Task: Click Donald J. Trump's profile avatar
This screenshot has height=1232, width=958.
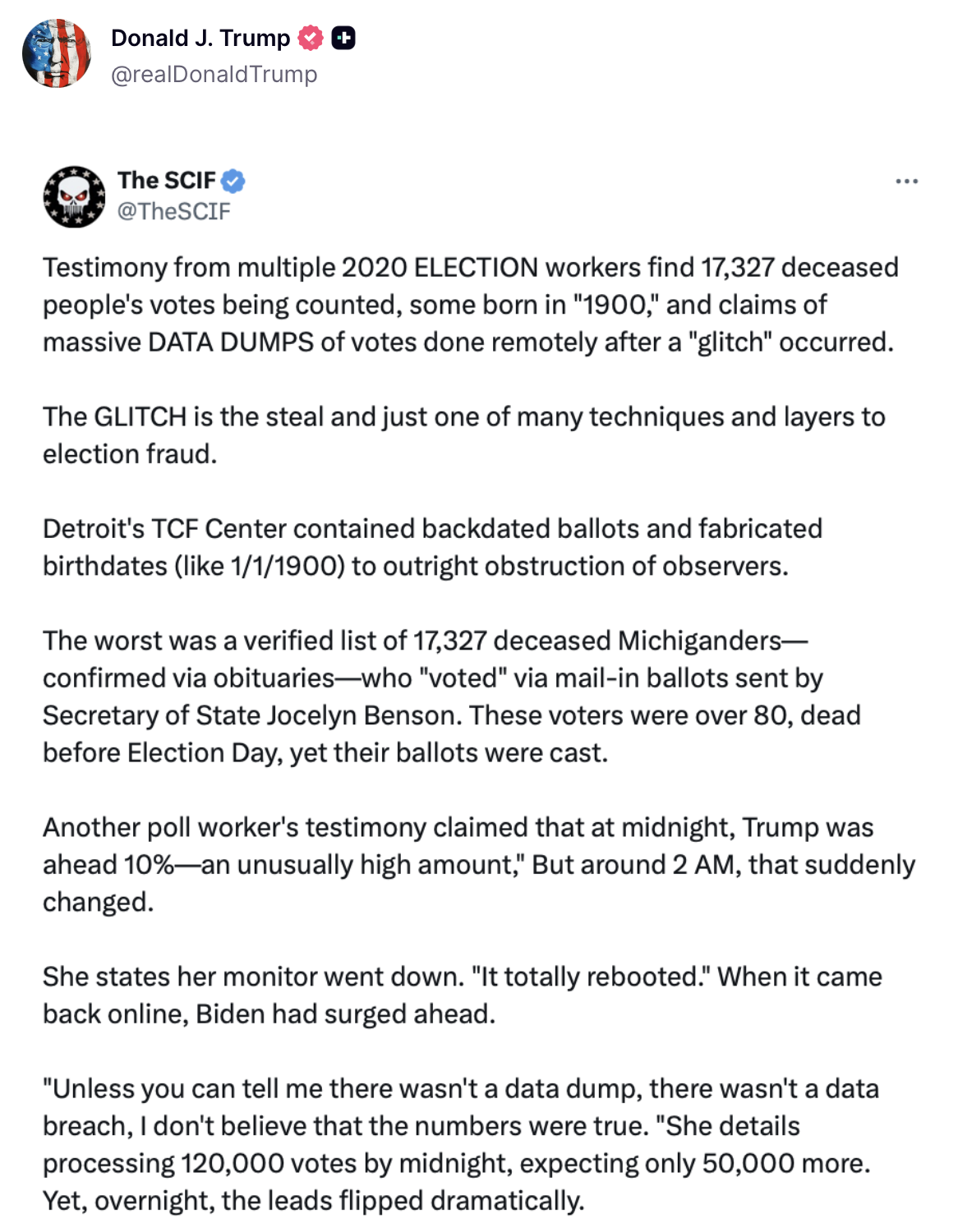Action: (x=56, y=53)
